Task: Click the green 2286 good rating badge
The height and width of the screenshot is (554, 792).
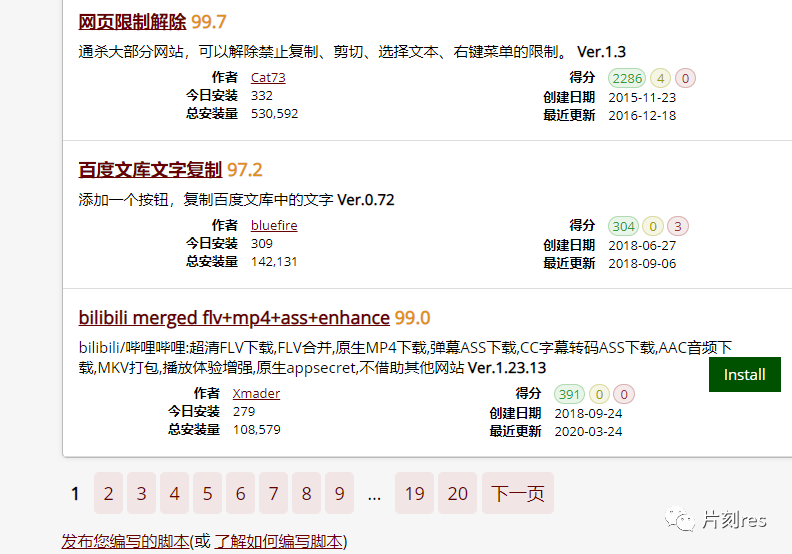Action: point(627,78)
